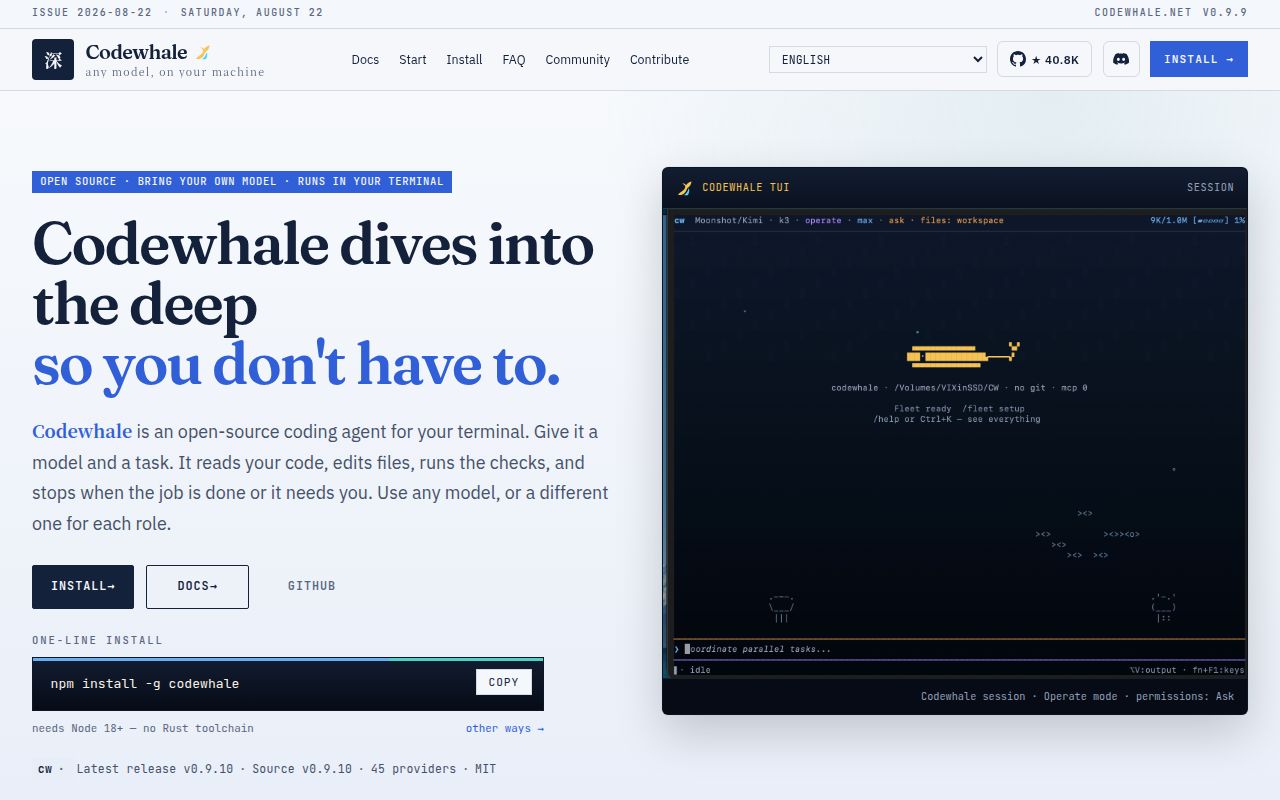Viewport: 1280px width, 800px height.
Task: Click the '9K/1.0M' context usage indicator
Action: pos(1168,220)
